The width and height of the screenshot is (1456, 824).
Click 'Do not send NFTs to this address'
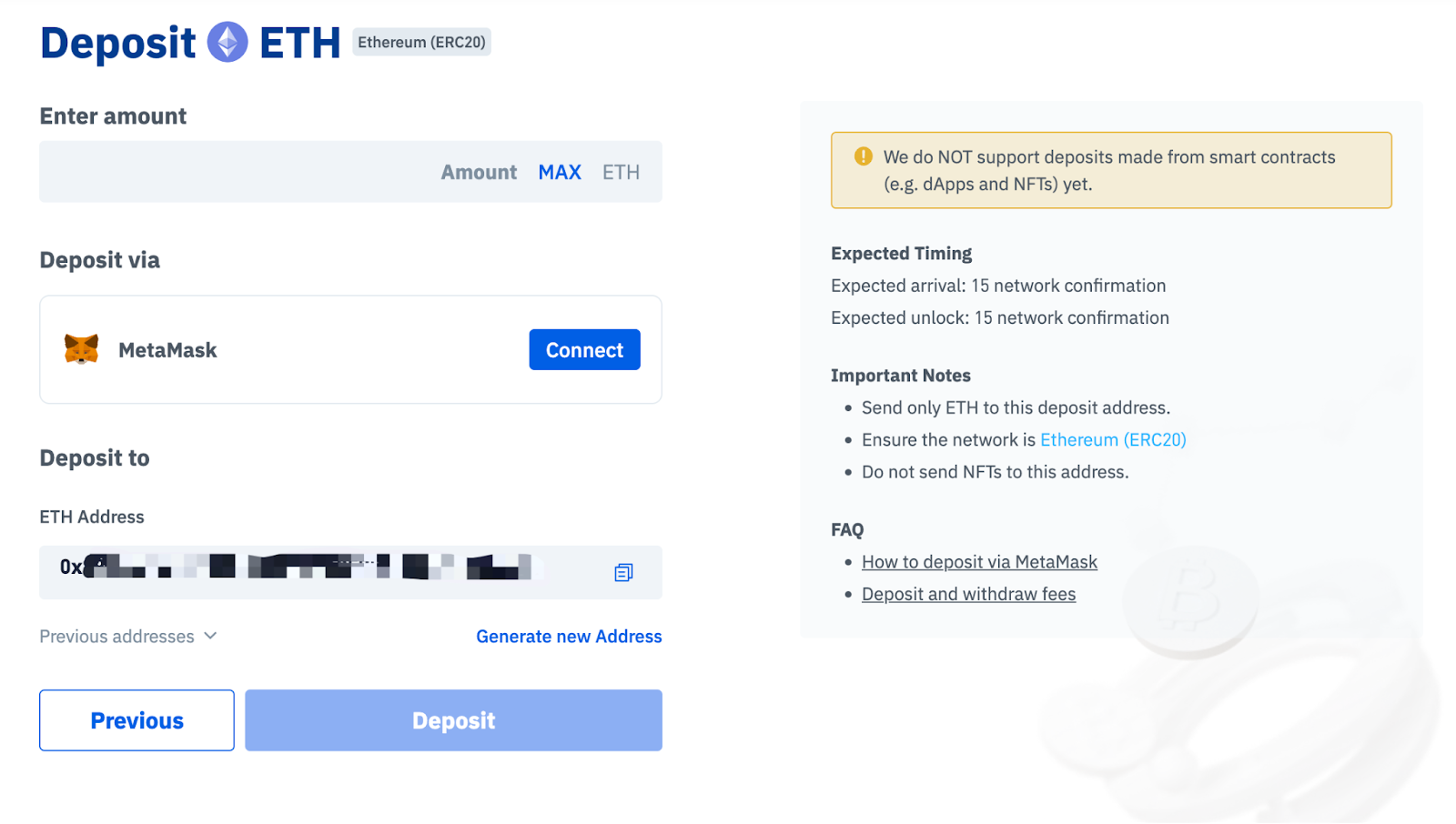click(x=995, y=472)
